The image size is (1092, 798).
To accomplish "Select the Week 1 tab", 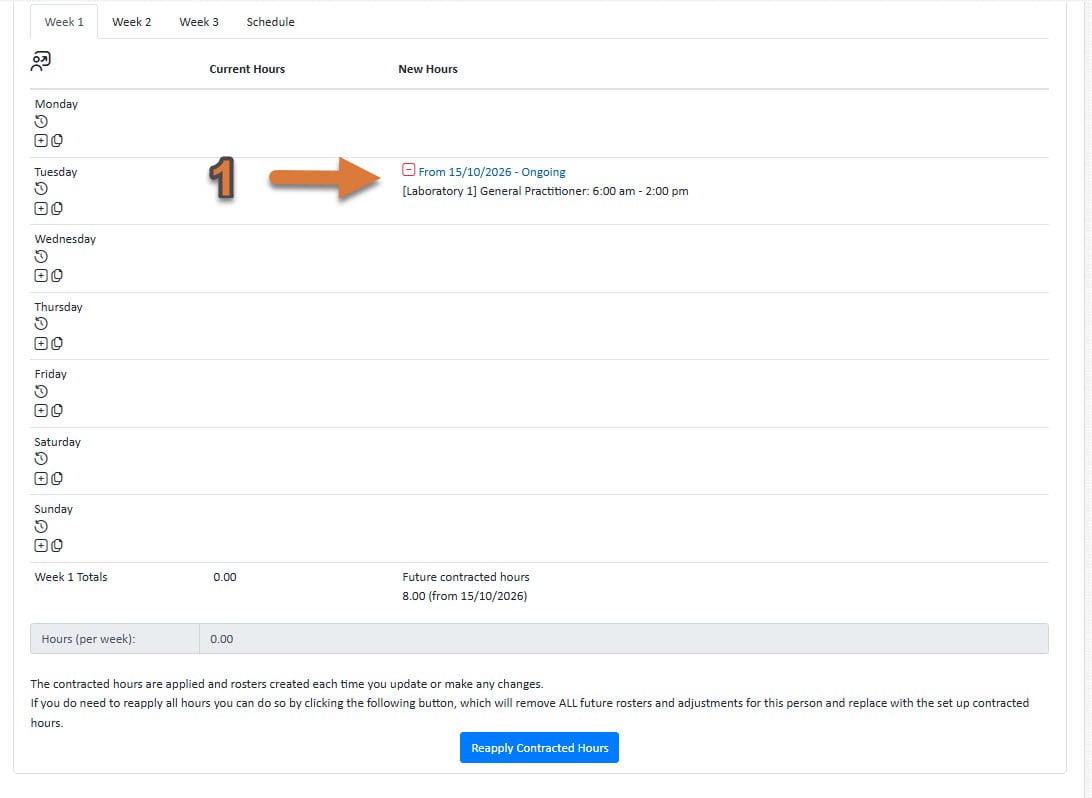I will tap(64, 22).
